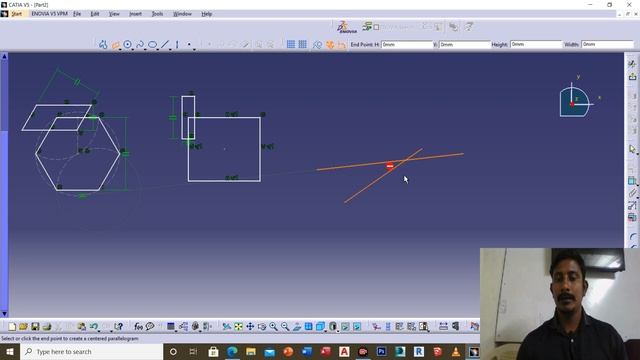Create a new document

point(12,327)
